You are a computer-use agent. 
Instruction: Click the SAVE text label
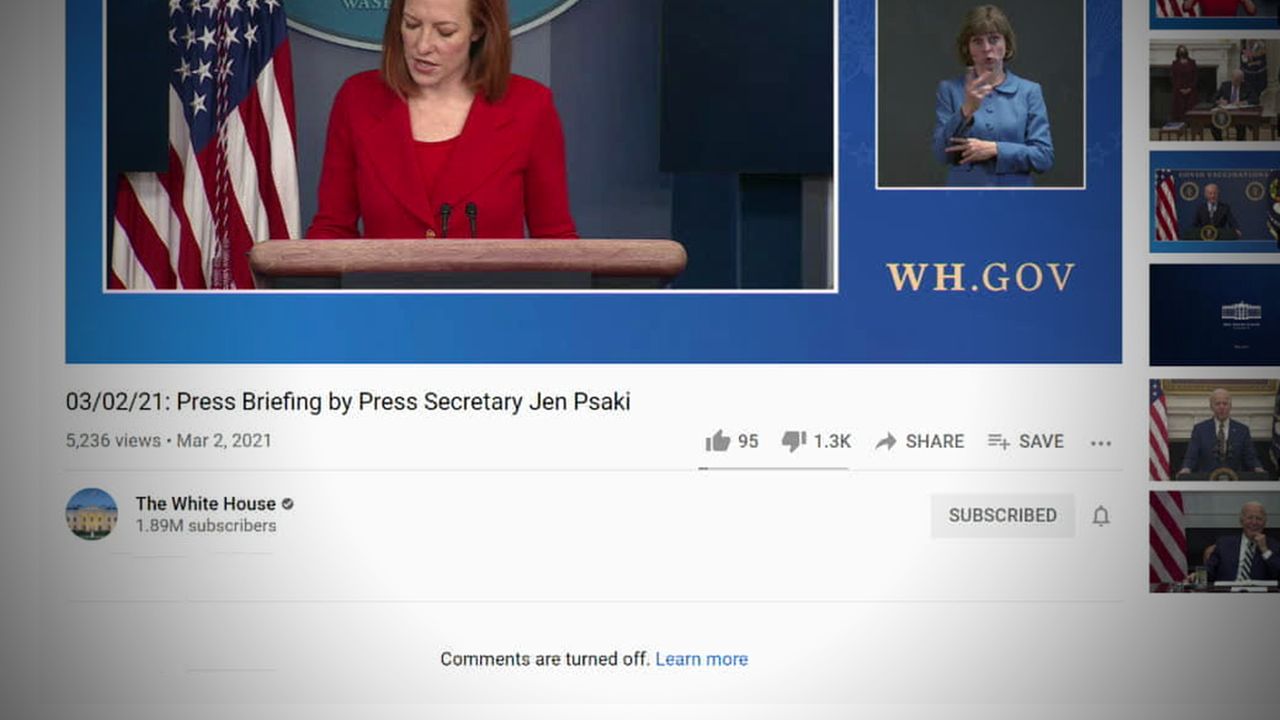(x=1041, y=441)
